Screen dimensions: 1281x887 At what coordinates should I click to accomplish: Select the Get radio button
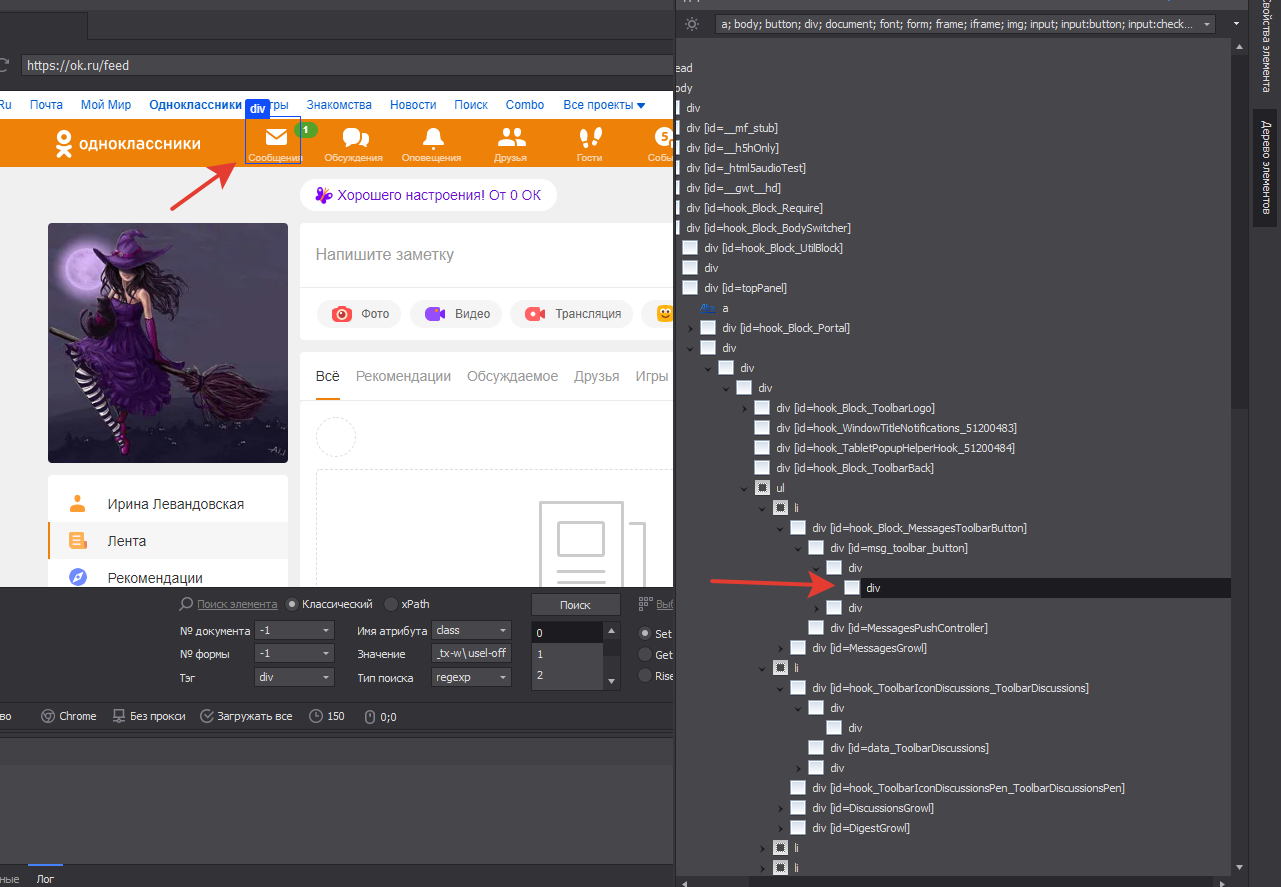pos(645,654)
